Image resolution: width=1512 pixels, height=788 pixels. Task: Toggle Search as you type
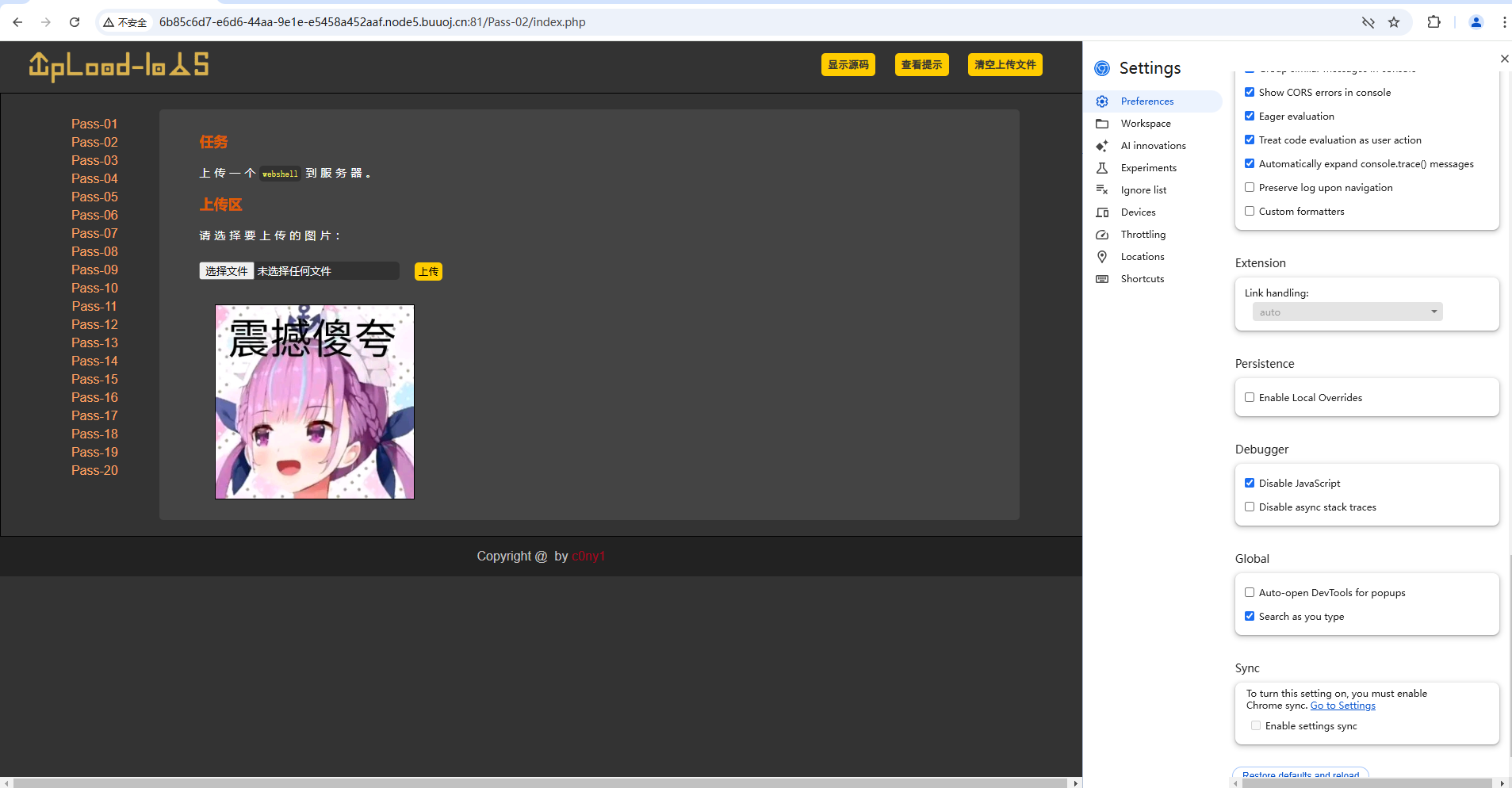tap(1250, 616)
